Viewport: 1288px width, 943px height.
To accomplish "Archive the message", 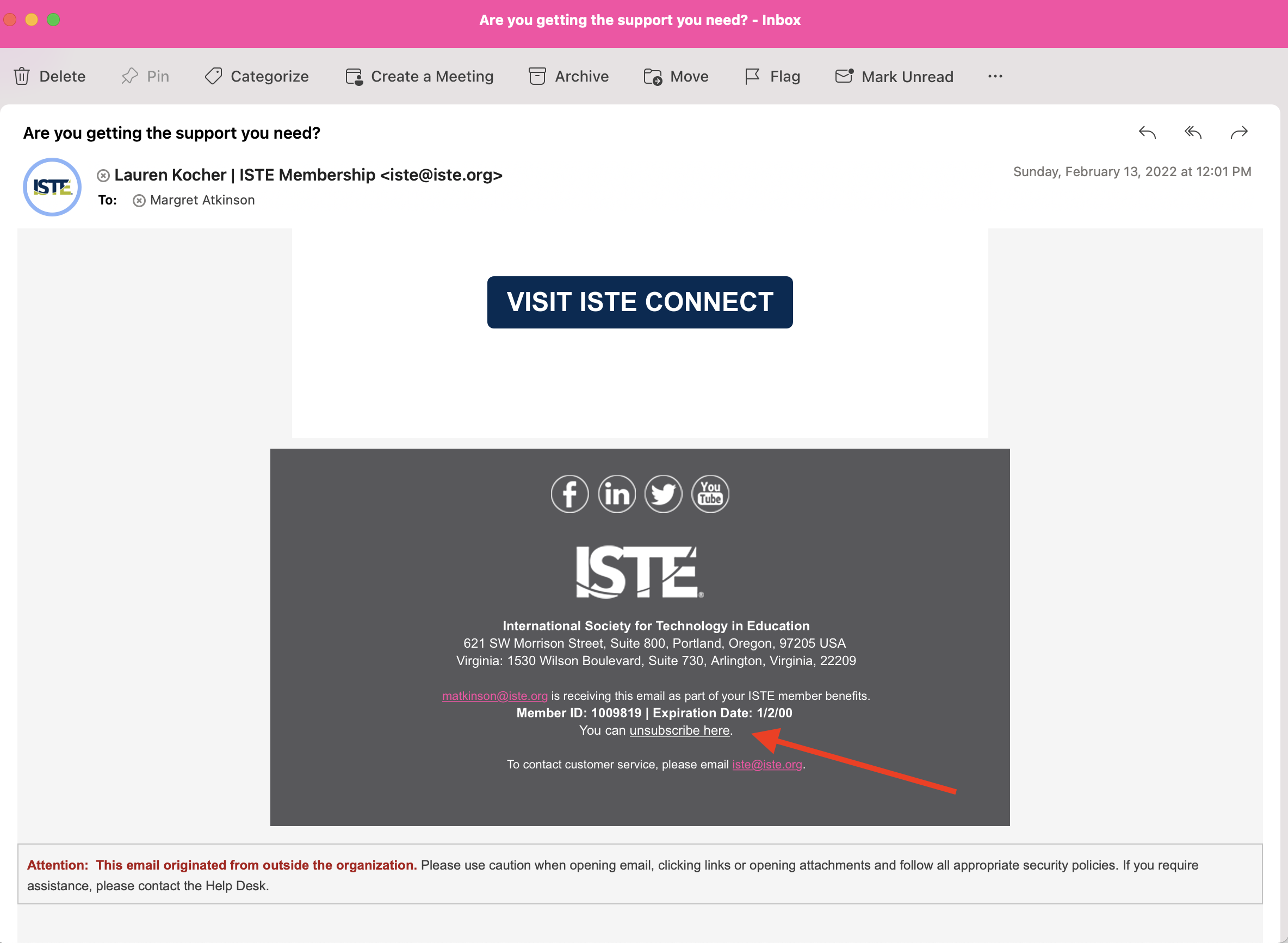I will (568, 77).
